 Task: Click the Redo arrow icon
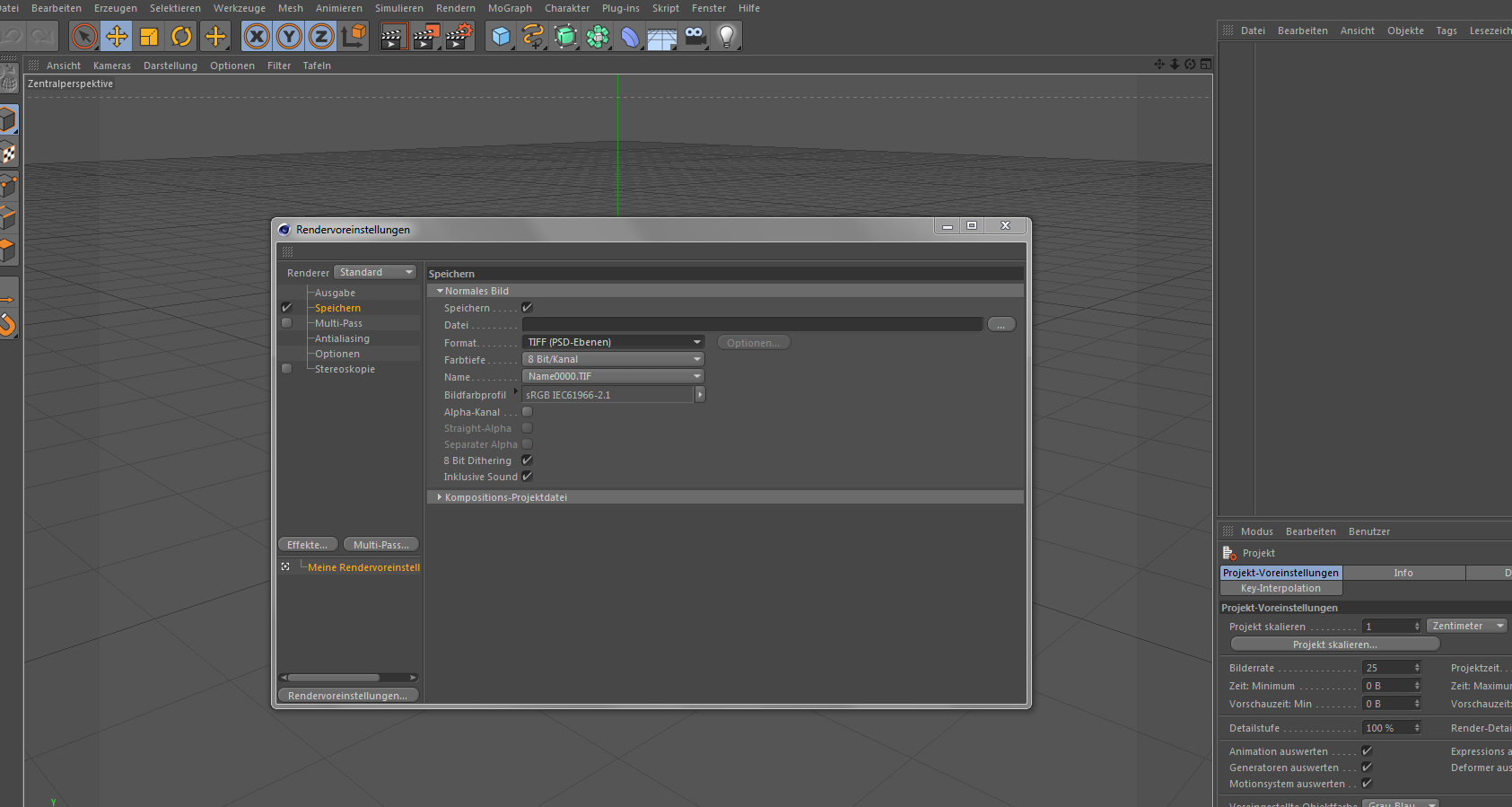tap(42, 37)
